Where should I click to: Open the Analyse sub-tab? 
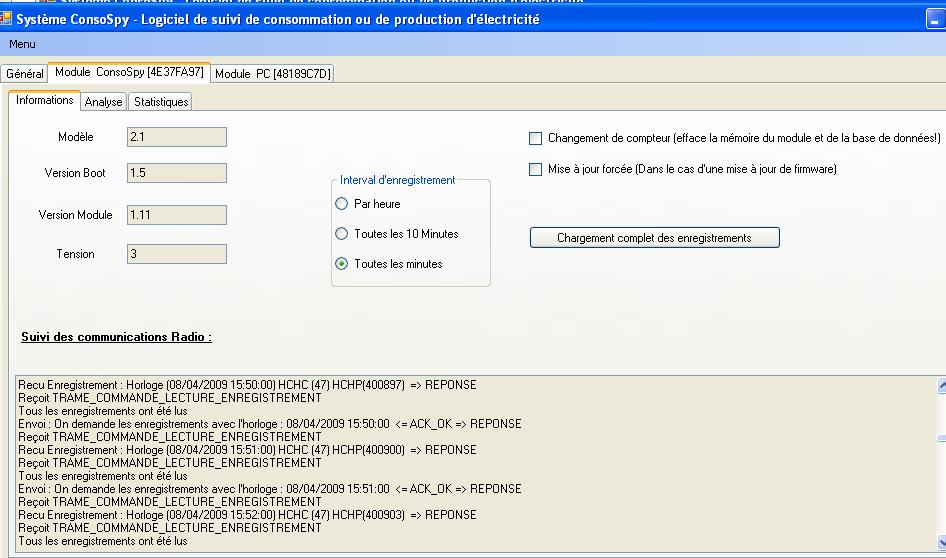pyautogui.click(x=103, y=102)
